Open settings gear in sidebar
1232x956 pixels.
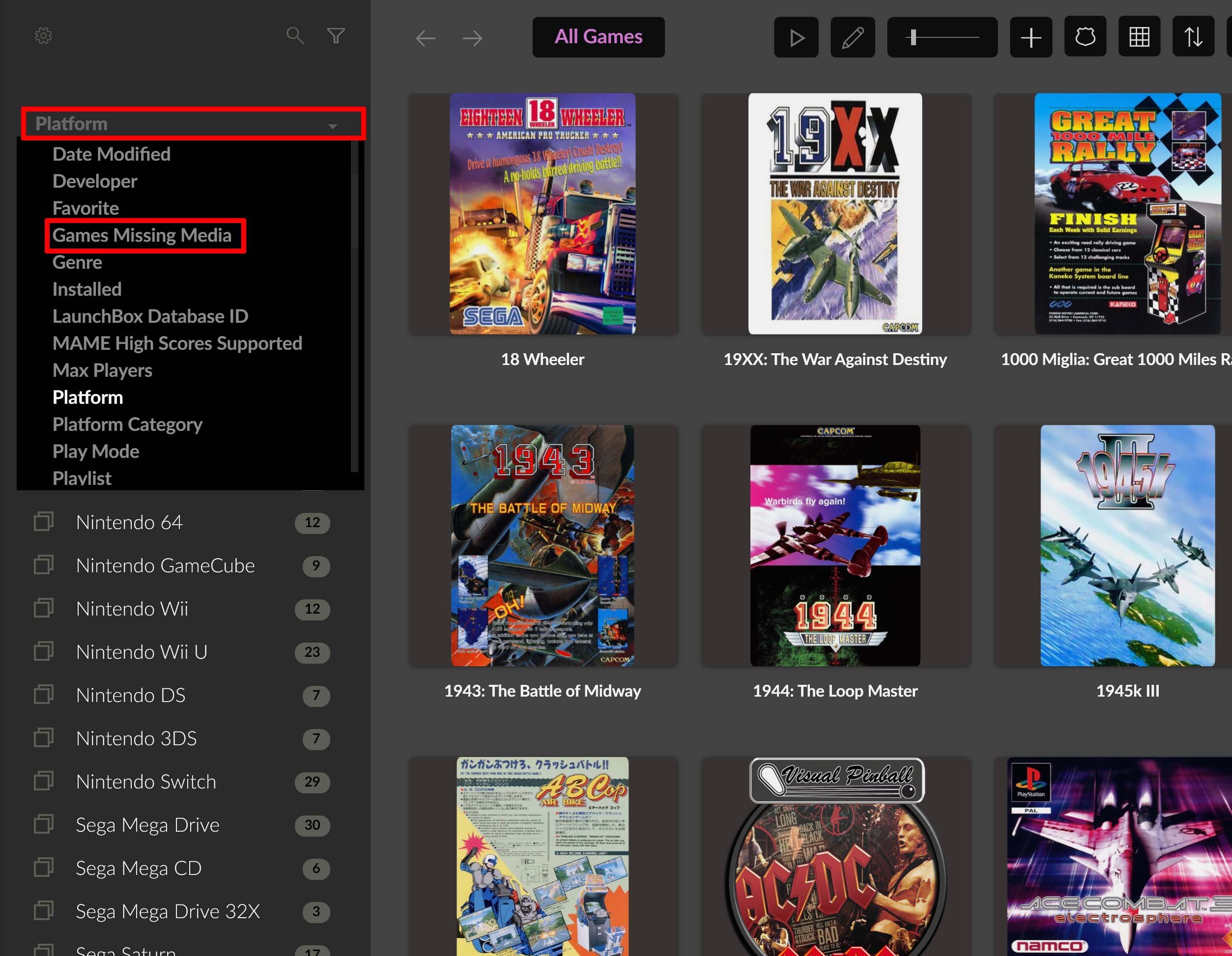click(x=43, y=36)
